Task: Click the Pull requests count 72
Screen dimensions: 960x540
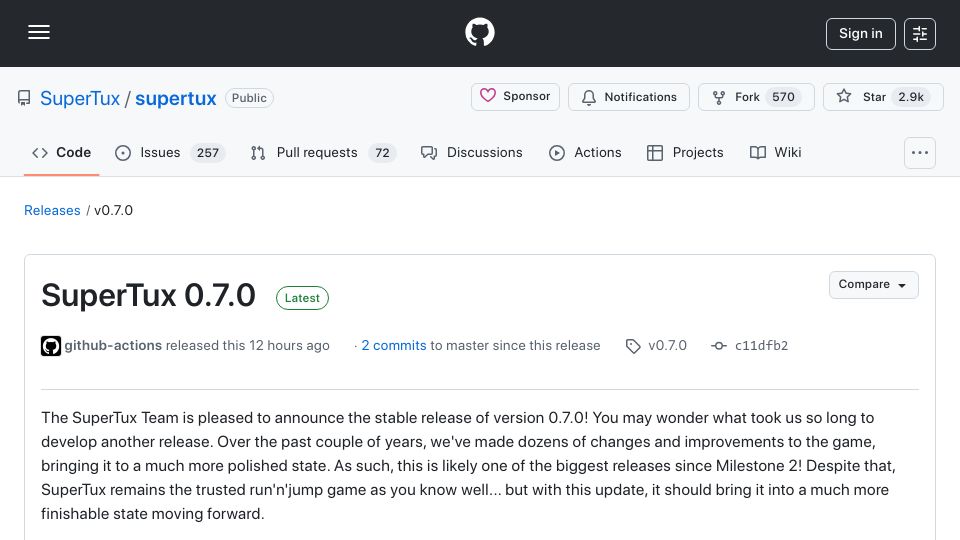Action: click(x=382, y=152)
